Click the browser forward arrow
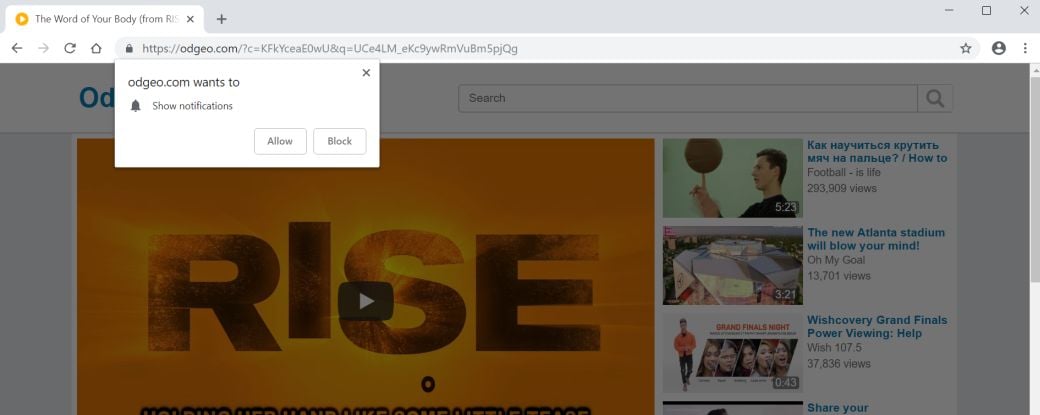1040x415 pixels. (x=43, y=48)
